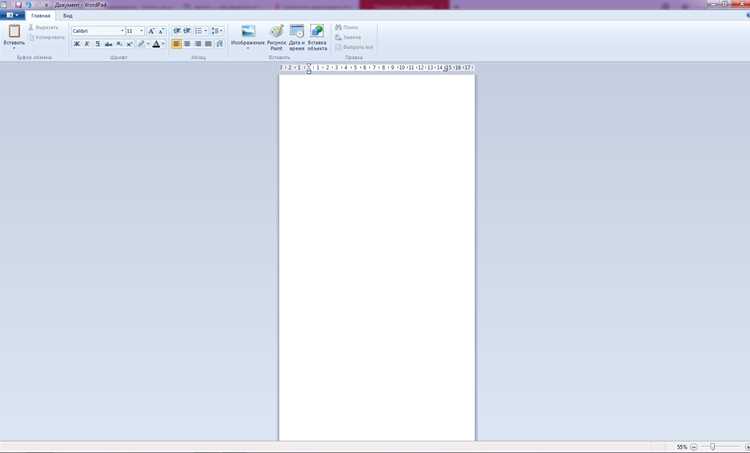This screenshot has width=750, height=453.
Task: Open the WordPad file menu button
Action: [12, 15]
